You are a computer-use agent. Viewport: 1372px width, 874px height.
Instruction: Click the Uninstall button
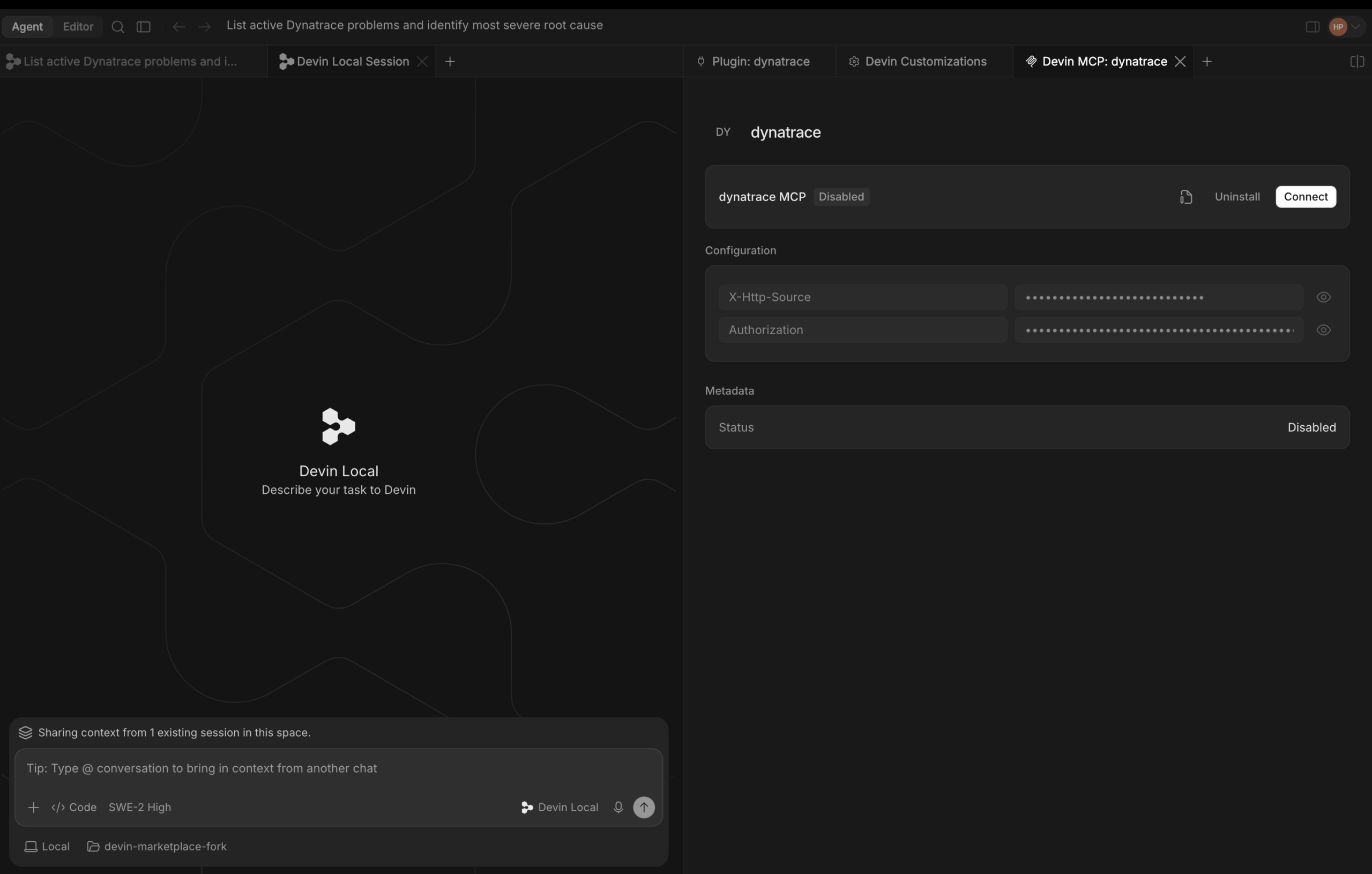pyautogui.click(x=1237, y=197)
